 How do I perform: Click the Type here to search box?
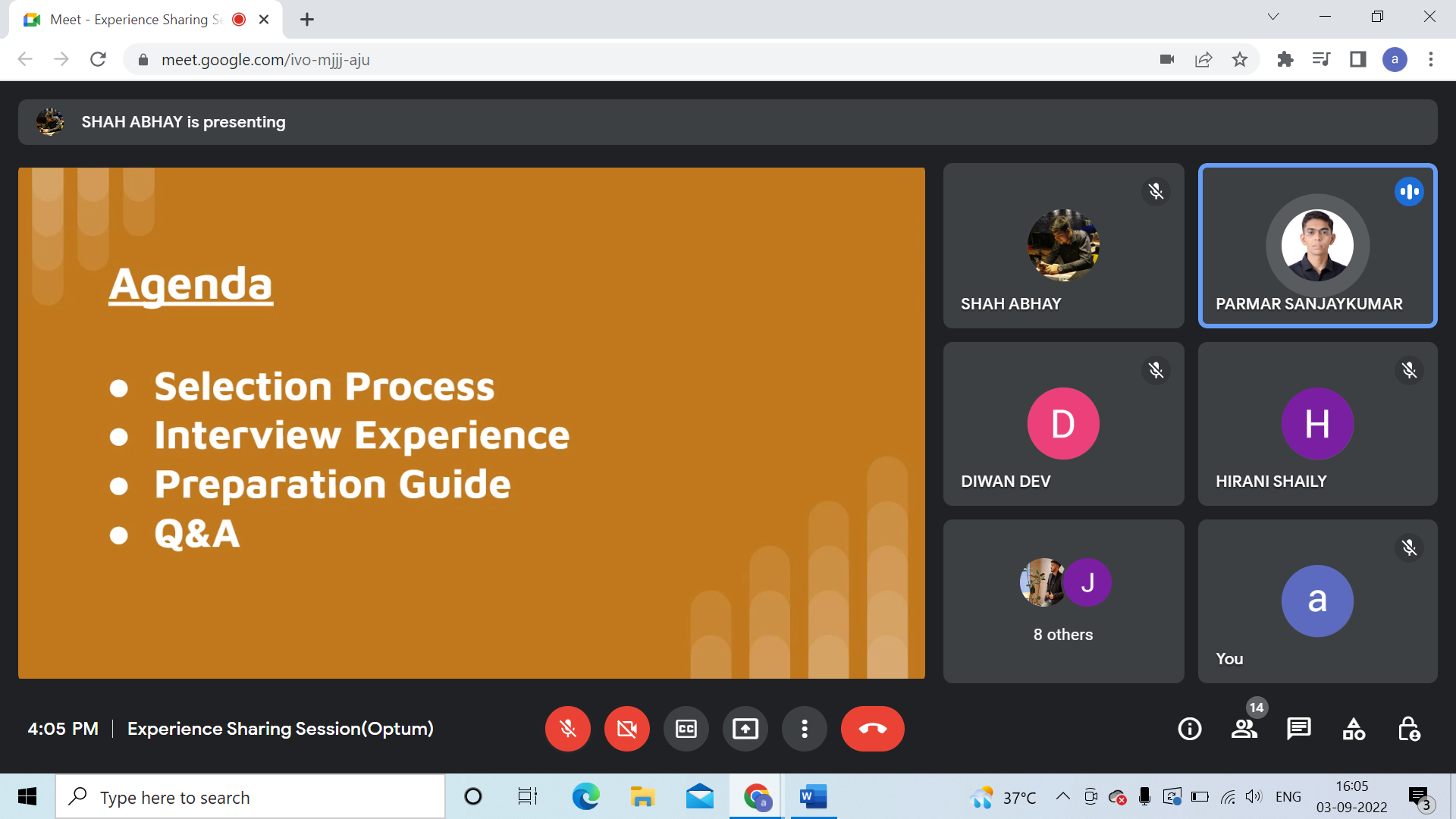coord(250,796)
